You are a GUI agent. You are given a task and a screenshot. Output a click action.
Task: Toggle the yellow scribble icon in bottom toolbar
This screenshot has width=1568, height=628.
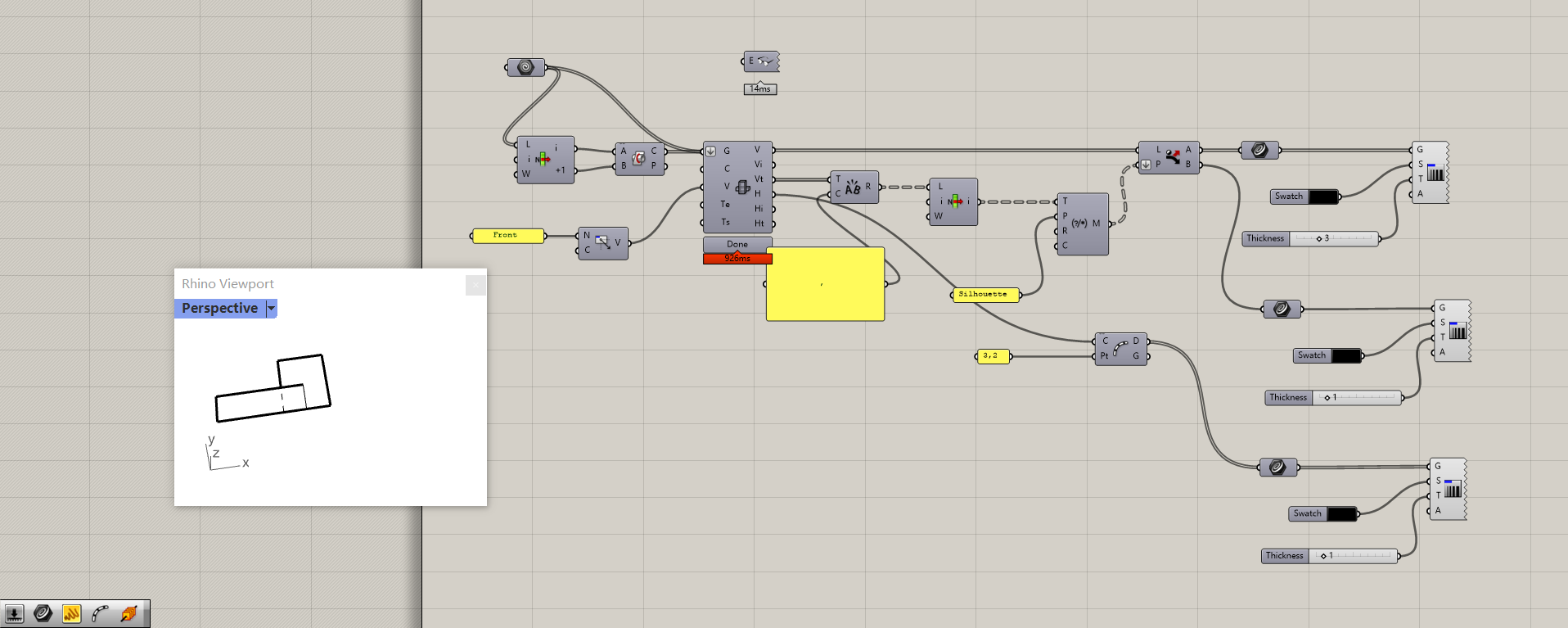point(72,613)
